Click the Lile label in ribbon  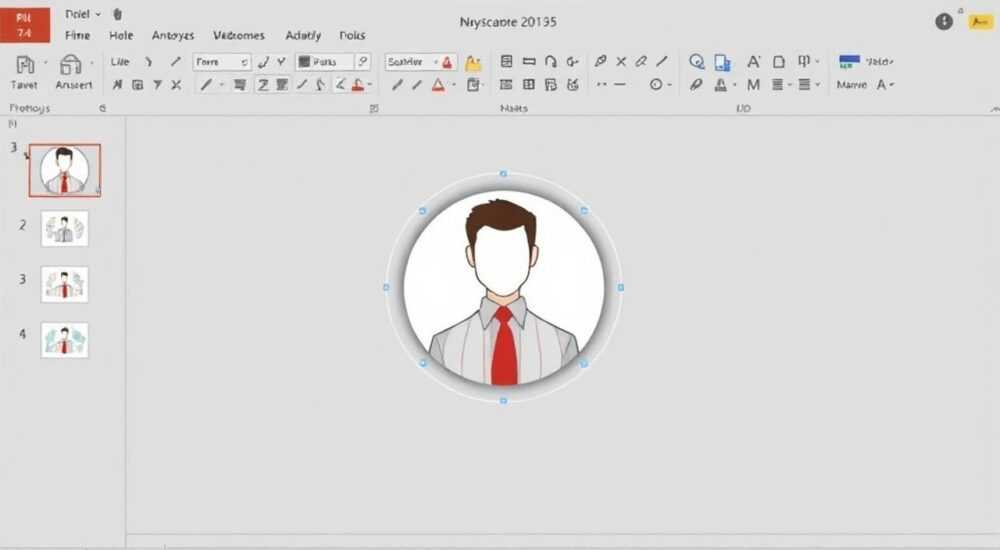[x=120, y=62]
